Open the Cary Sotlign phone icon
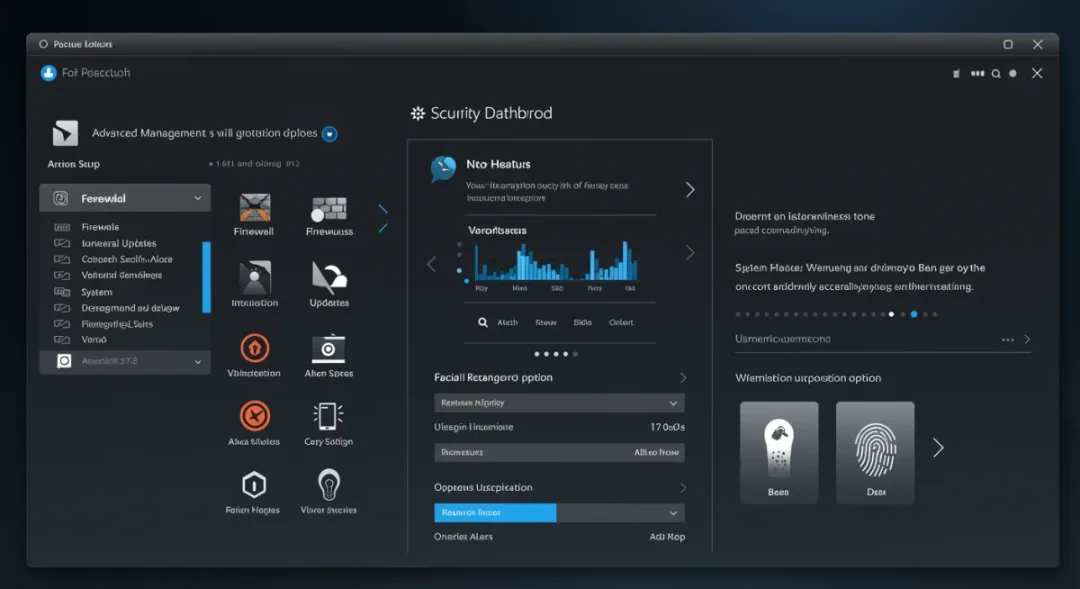Image resolution: width=1080 pixels, height=589 pixels. (x=328, y=416)
